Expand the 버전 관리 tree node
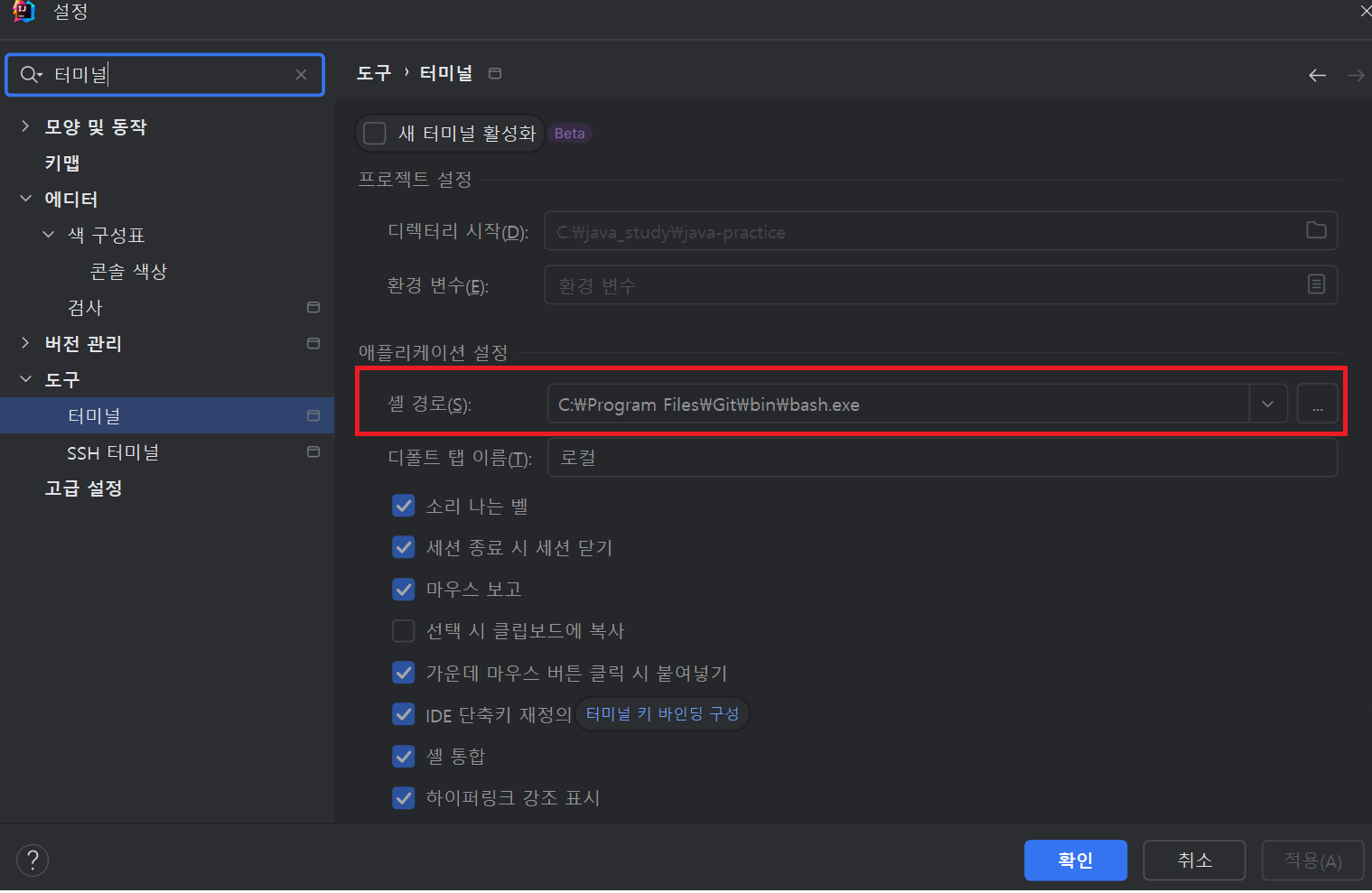Viewport: 1372px width, 893px height. click(x=25, y=343)
